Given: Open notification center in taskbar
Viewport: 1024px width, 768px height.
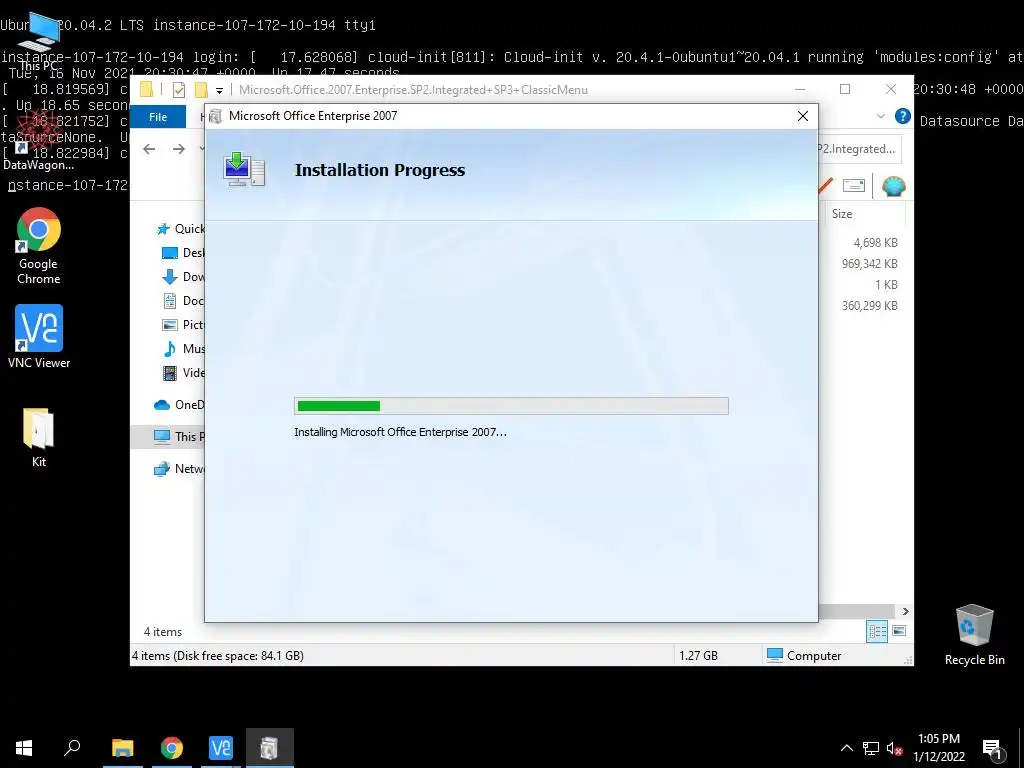Looking at the screenshot, I should click(x=993, y=749).
